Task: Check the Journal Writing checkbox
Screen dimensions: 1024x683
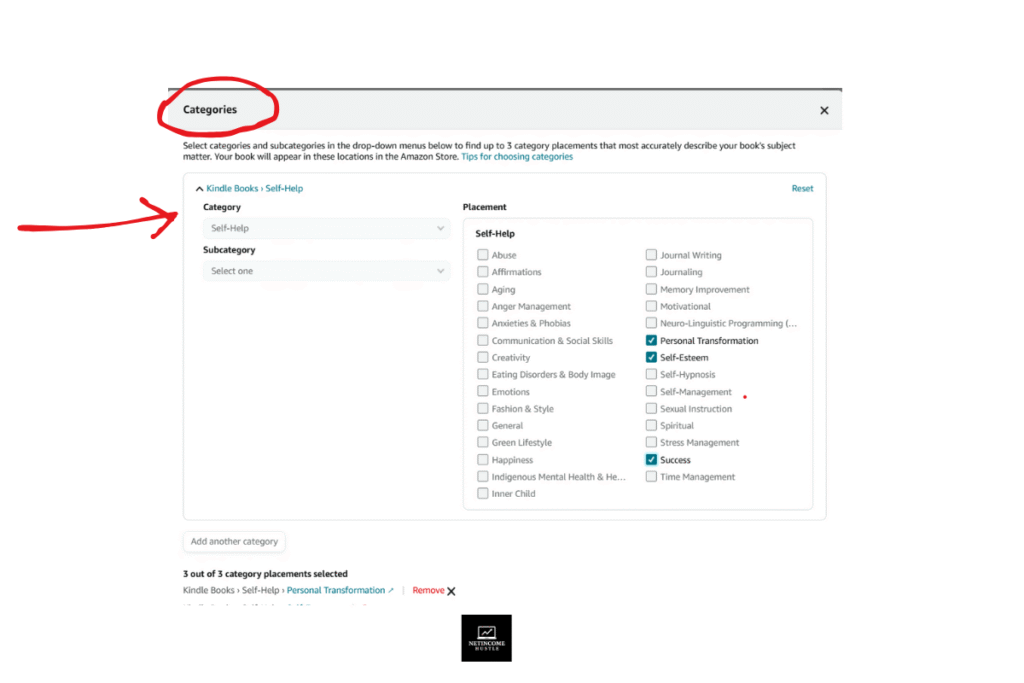Action: tap(651, 255)
